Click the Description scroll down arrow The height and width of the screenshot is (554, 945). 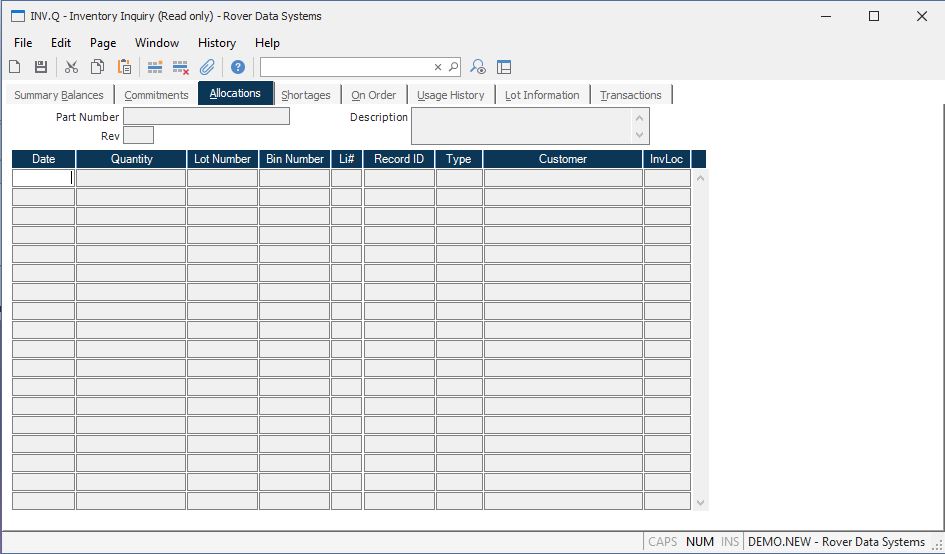pyautogui.click(x=641, y=136)
